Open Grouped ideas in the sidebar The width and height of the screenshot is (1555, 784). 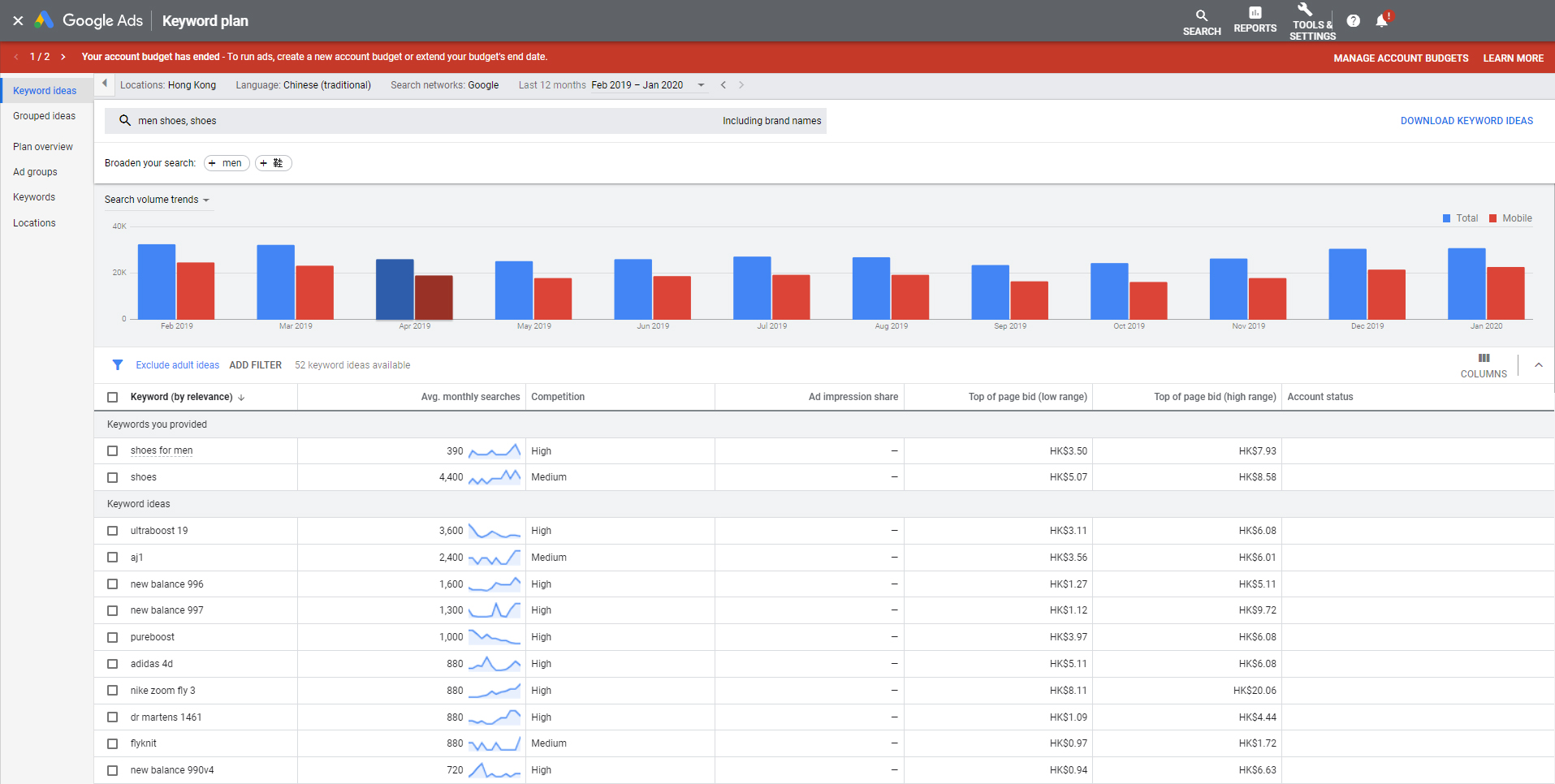(45, 116)
